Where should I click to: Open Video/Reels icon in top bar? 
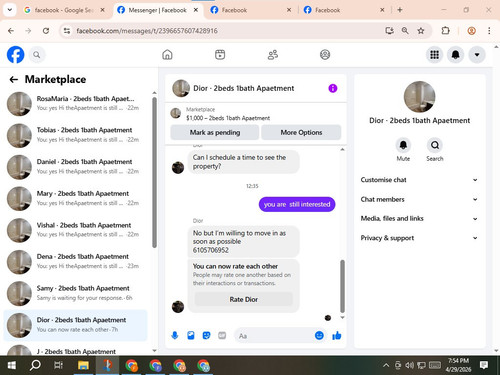pyautogui.click(x=220, y=54)
